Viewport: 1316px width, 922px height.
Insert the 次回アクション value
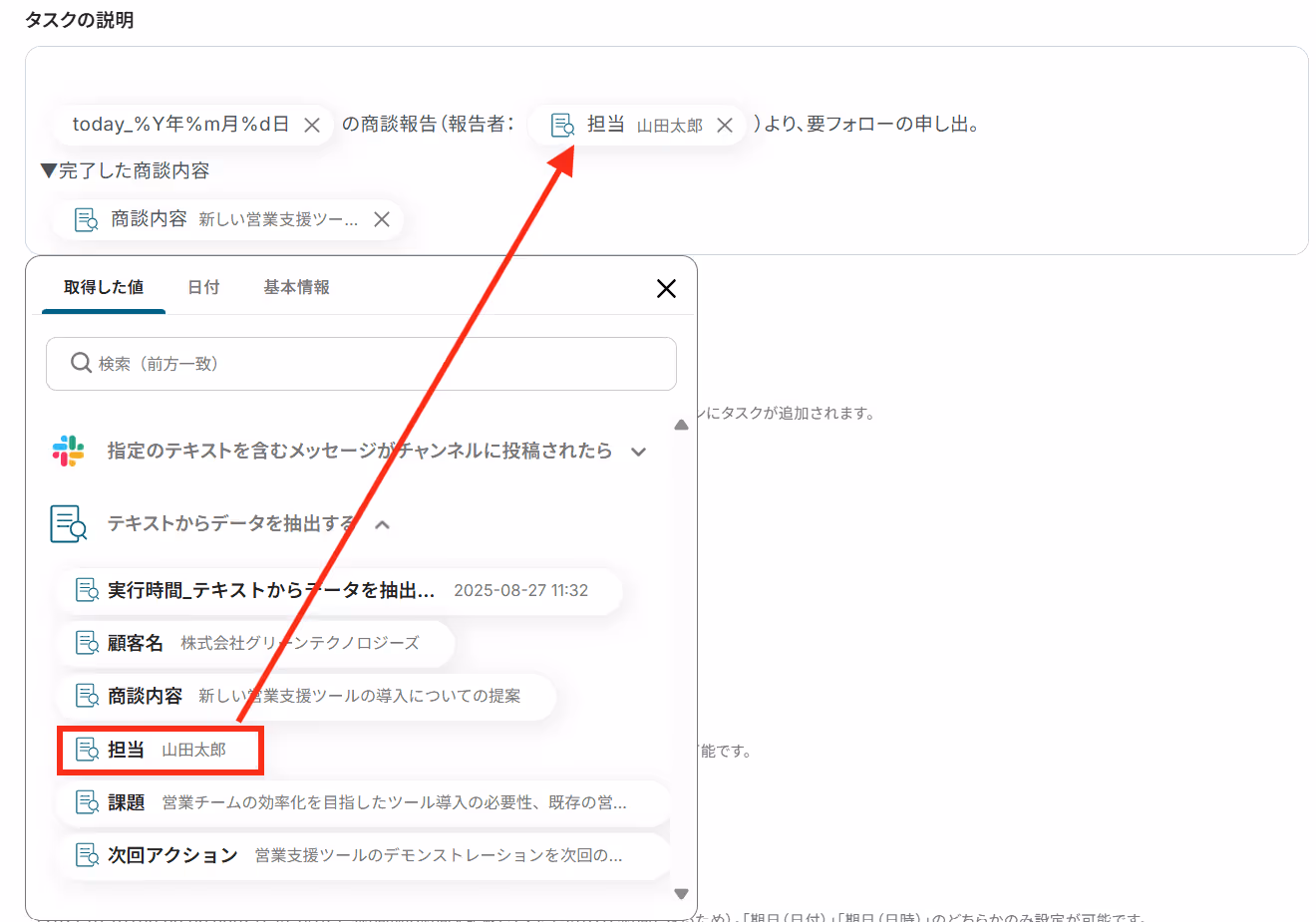click(x=363, y=855)
